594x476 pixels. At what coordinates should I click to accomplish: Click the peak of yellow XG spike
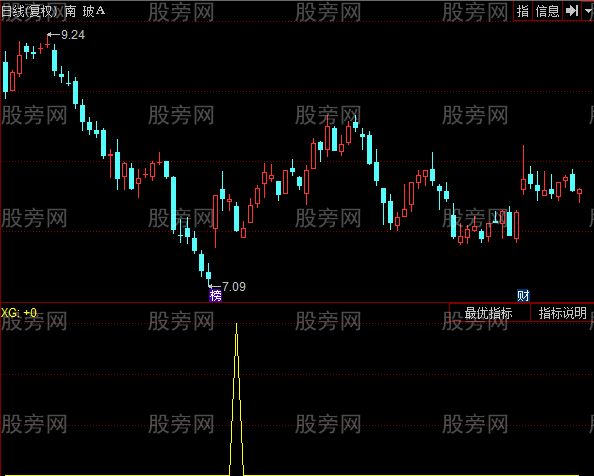(x=236, y=325)
